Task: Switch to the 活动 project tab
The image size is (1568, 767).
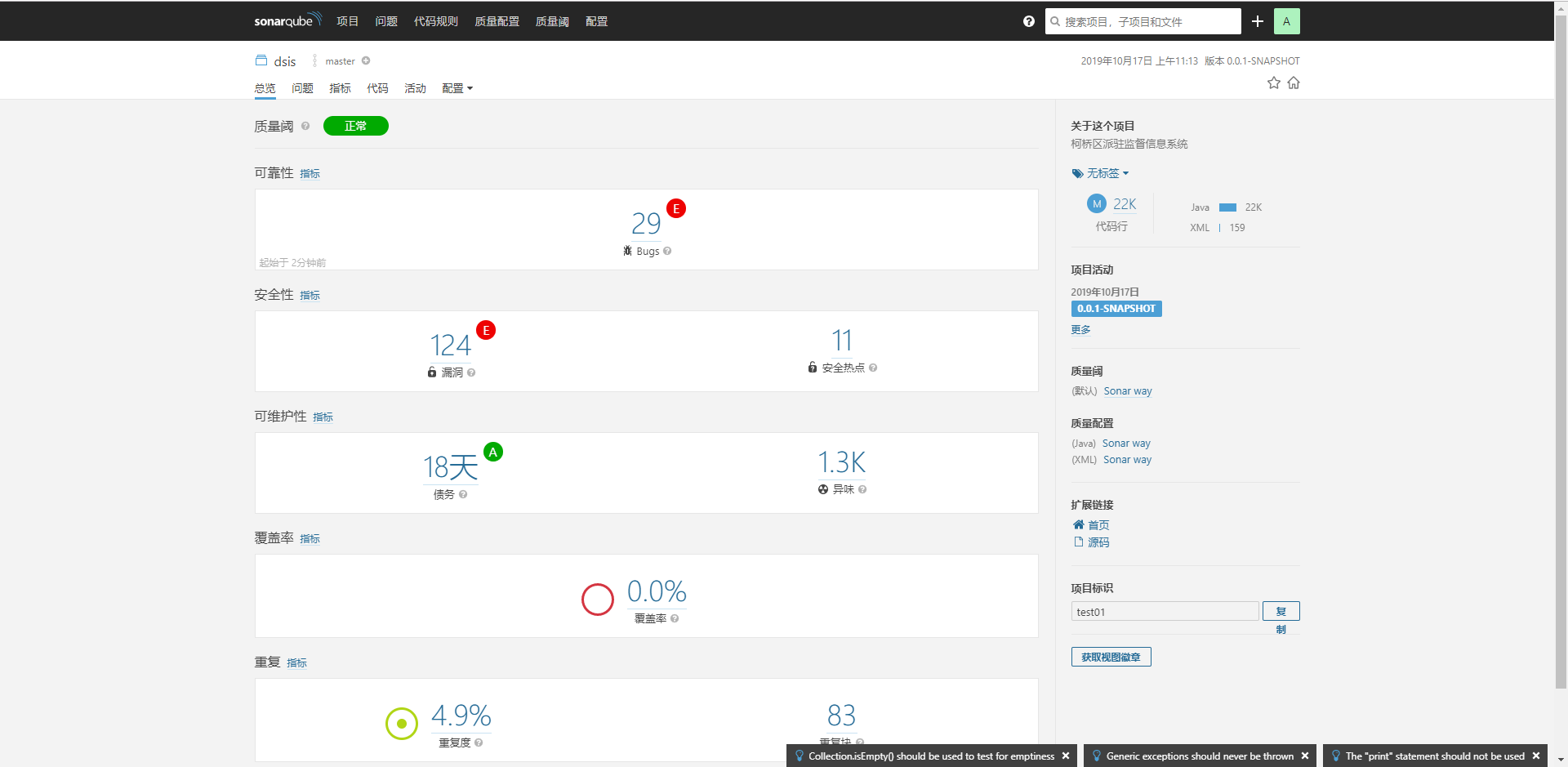Action: [415, 88]
